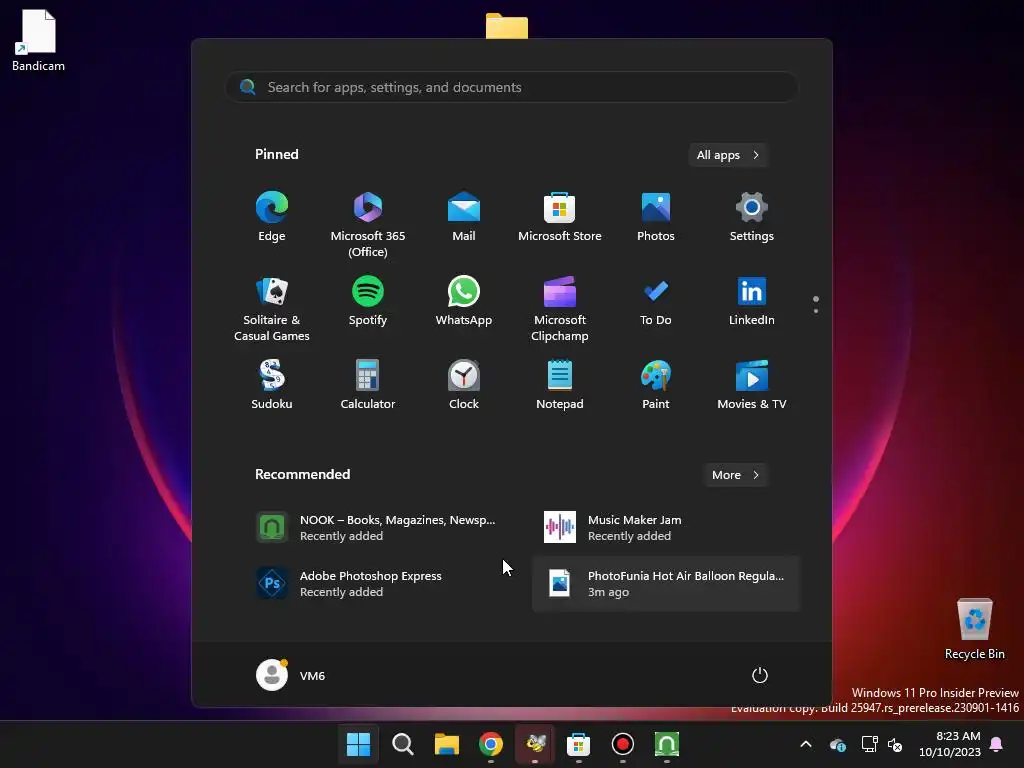
Task: Open File Explorer from the taskbar
Action: [x=447, y=744]
